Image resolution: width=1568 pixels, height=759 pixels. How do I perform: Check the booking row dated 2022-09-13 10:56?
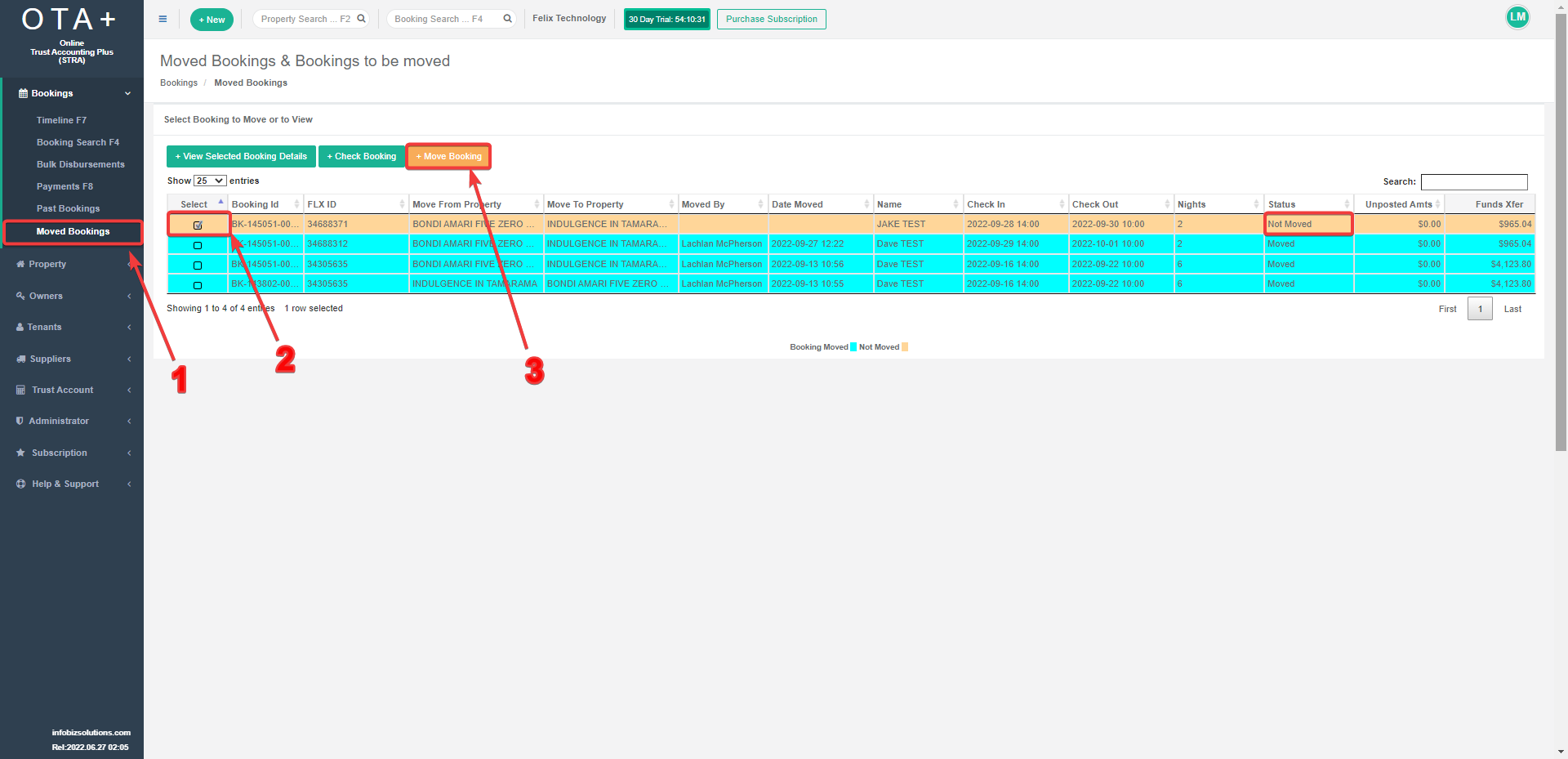coord(198,266)
